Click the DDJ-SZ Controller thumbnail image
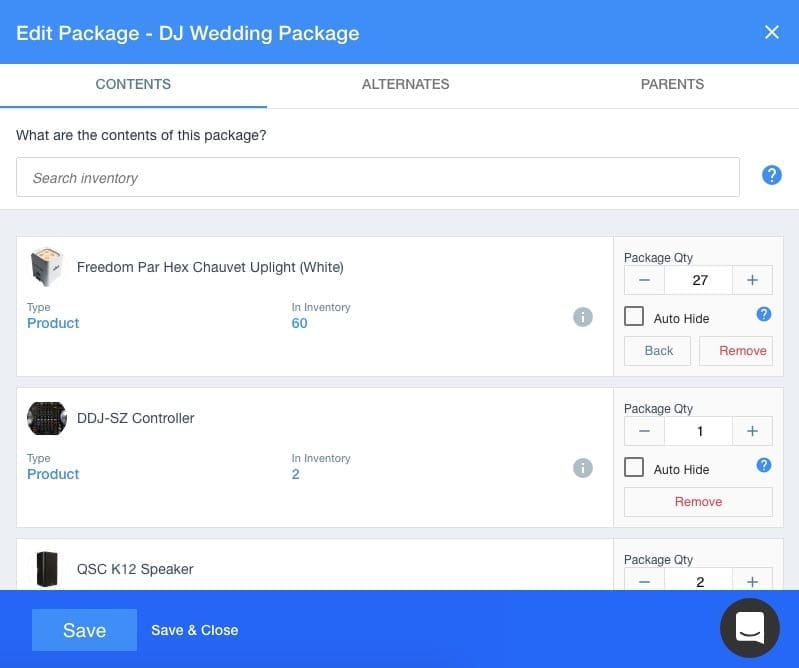The image size is (799, 668). (46, 418)
